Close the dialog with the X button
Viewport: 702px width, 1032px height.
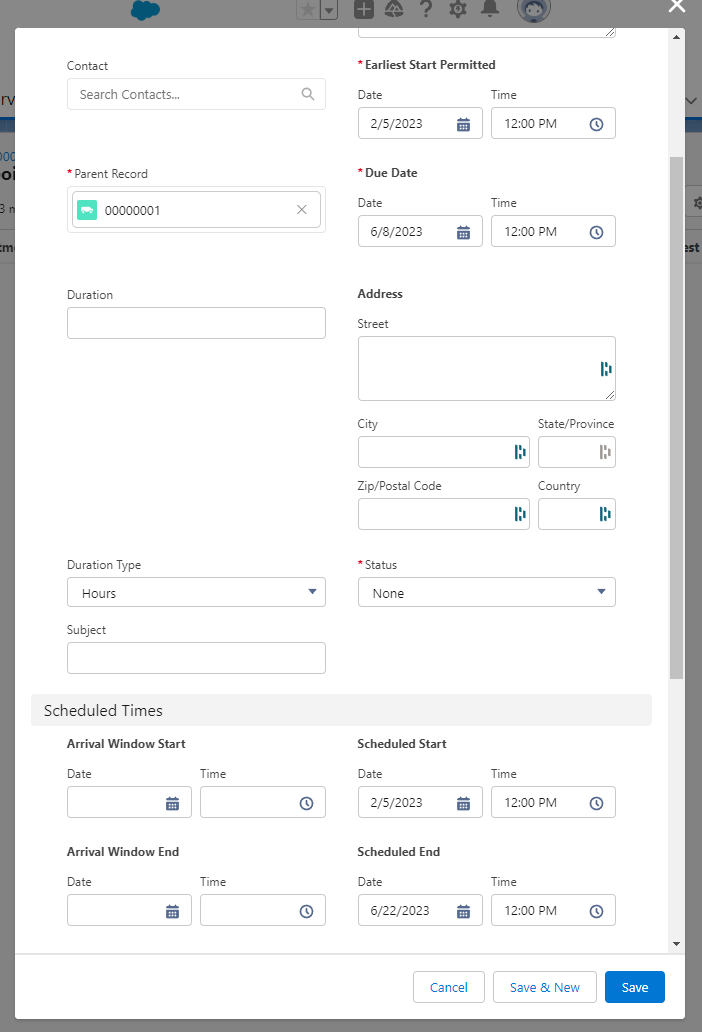(677, 6)
